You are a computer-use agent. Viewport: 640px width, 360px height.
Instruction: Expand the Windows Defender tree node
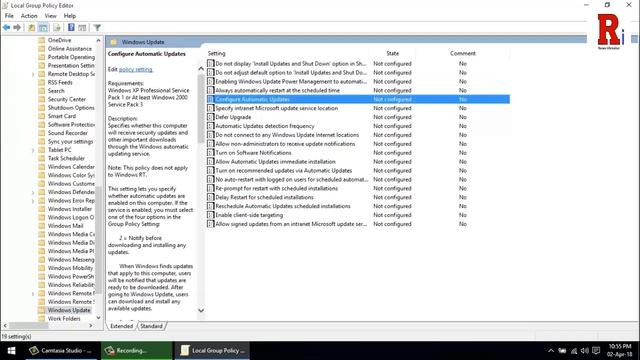click(33, 192)
